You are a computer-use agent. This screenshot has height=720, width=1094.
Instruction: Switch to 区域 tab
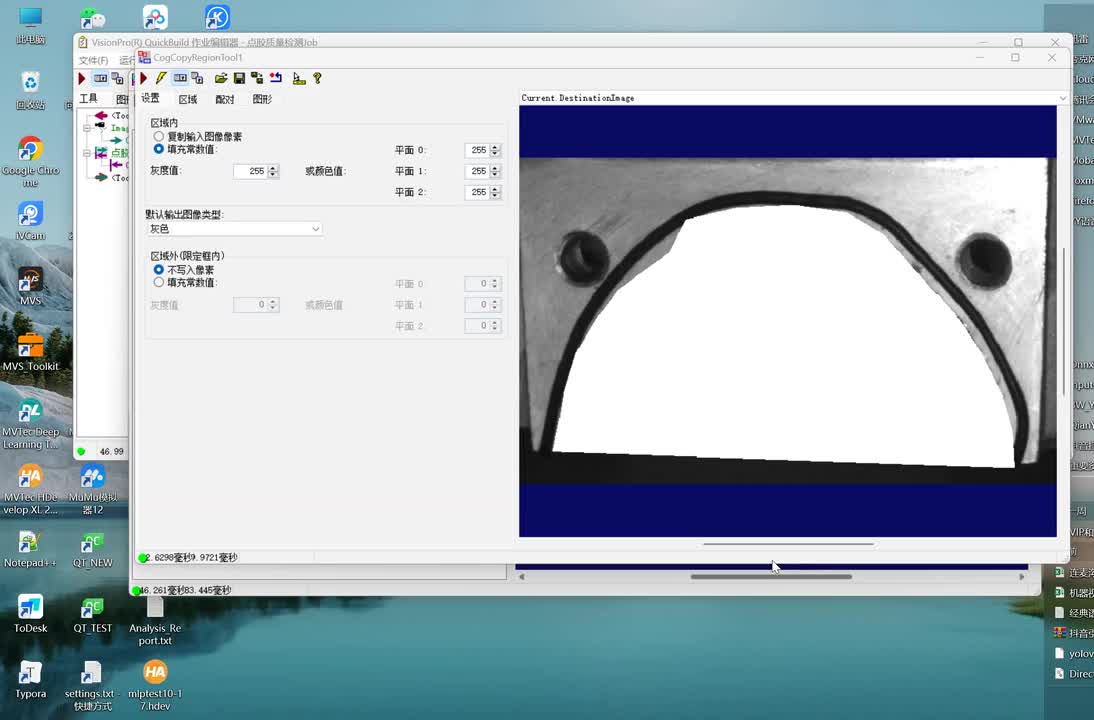point(188,99)
